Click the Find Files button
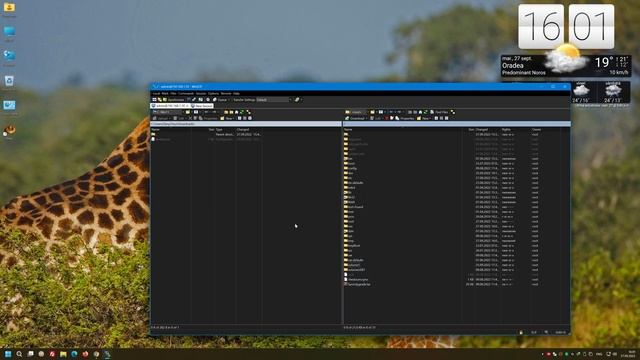The width and height of the screenshot is (640, 360). [x=439, y=112]
